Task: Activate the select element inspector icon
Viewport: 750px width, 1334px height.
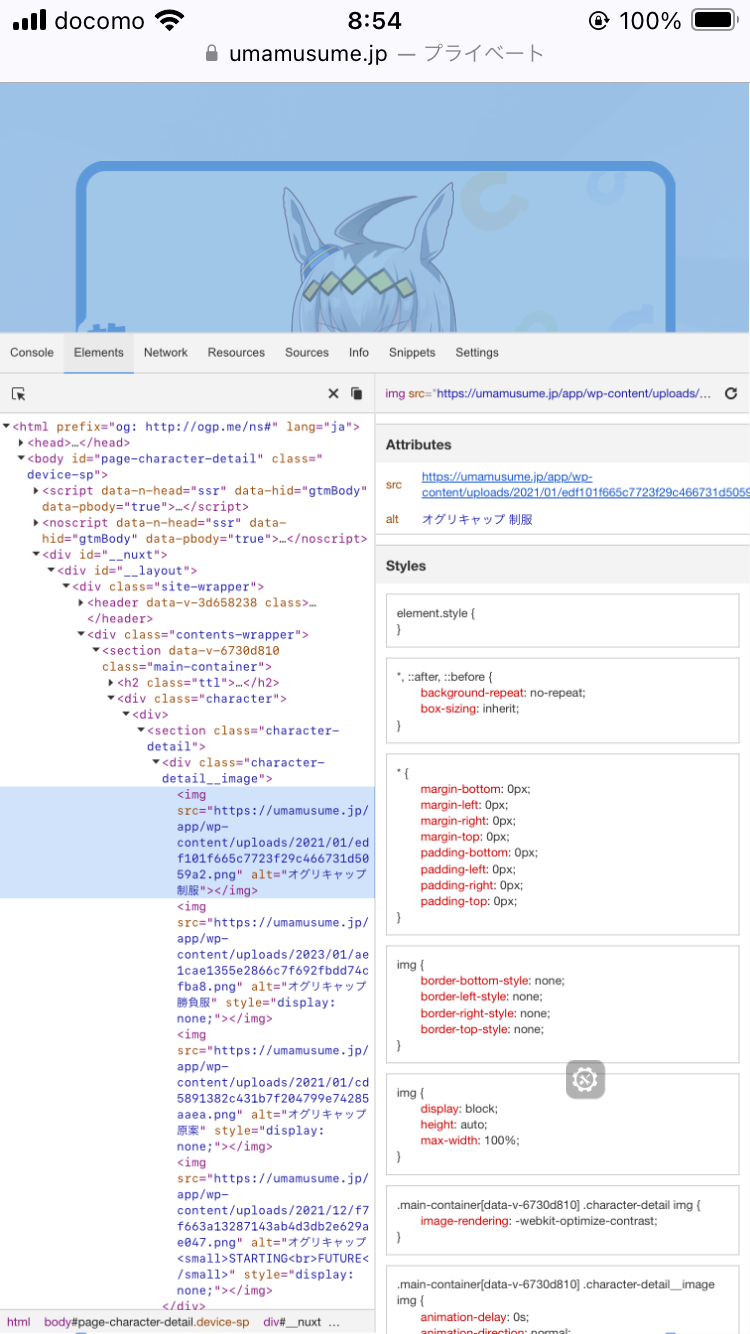Action: pyautogui.click(x=19, y=394)
